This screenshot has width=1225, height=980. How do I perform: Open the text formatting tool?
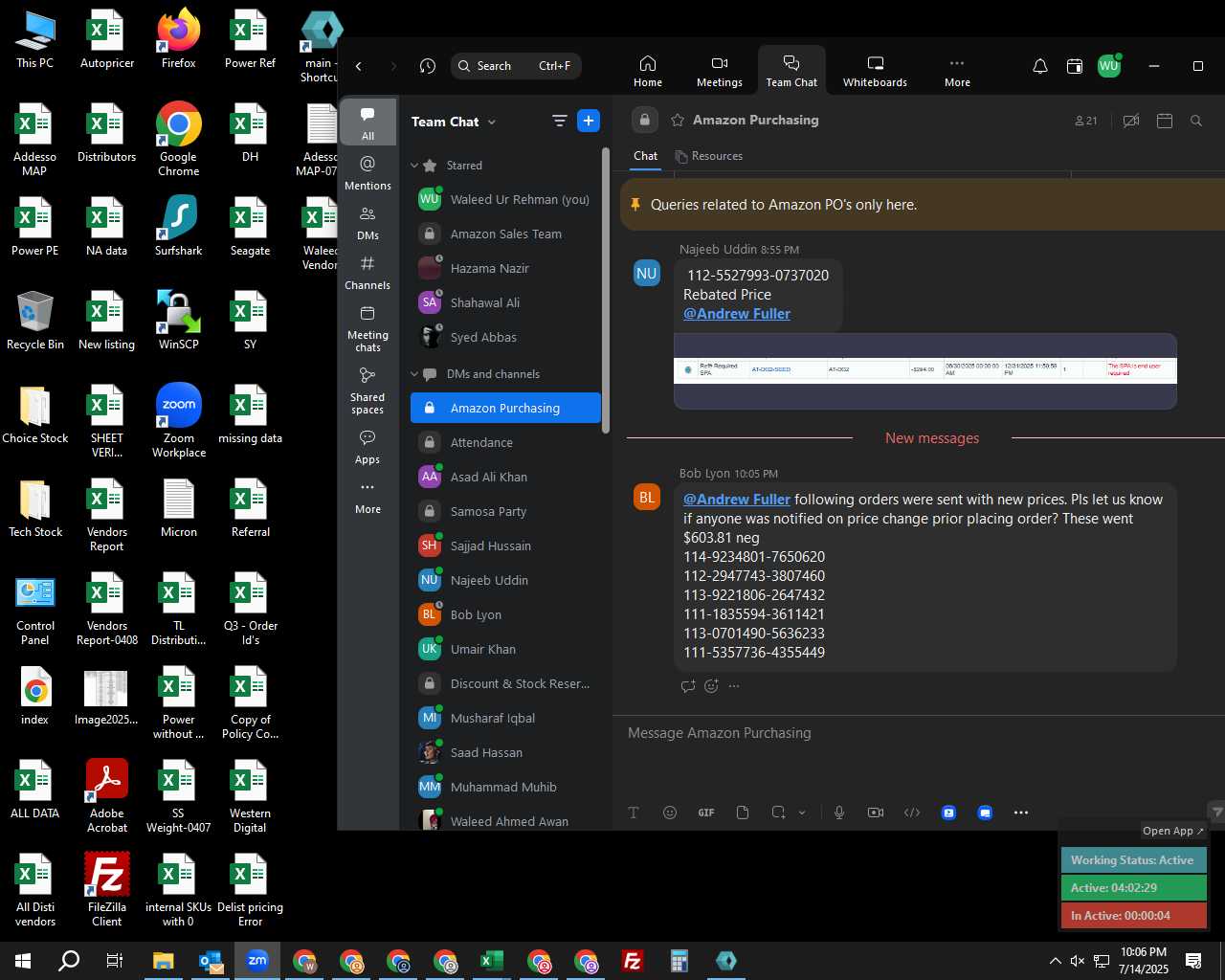click(634, 813)
